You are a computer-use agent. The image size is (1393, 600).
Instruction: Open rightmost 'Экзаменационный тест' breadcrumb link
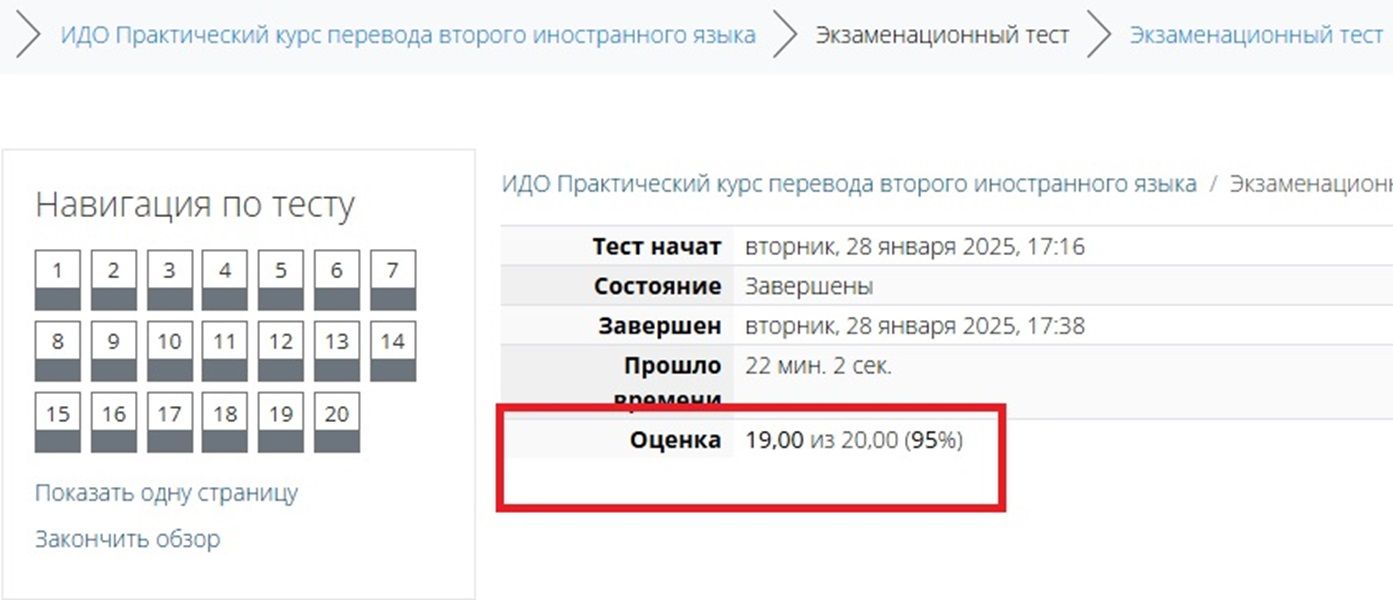coord(1256,35)
